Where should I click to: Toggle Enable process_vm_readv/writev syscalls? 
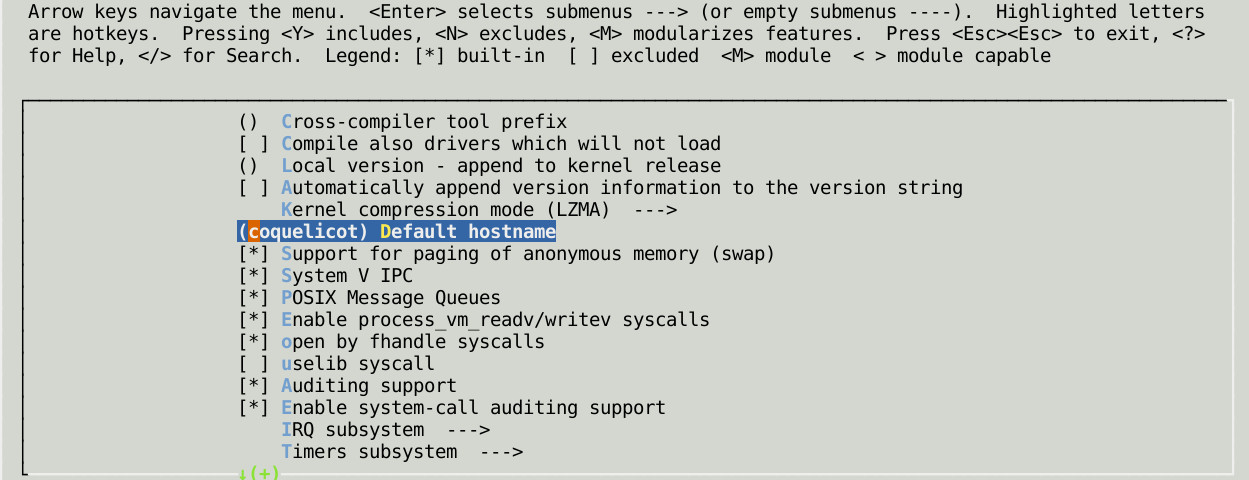(473, 320)
